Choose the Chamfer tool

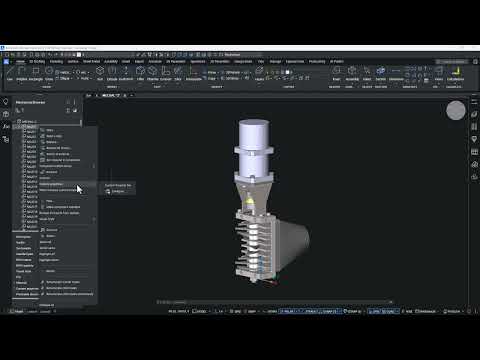[153, 73]
